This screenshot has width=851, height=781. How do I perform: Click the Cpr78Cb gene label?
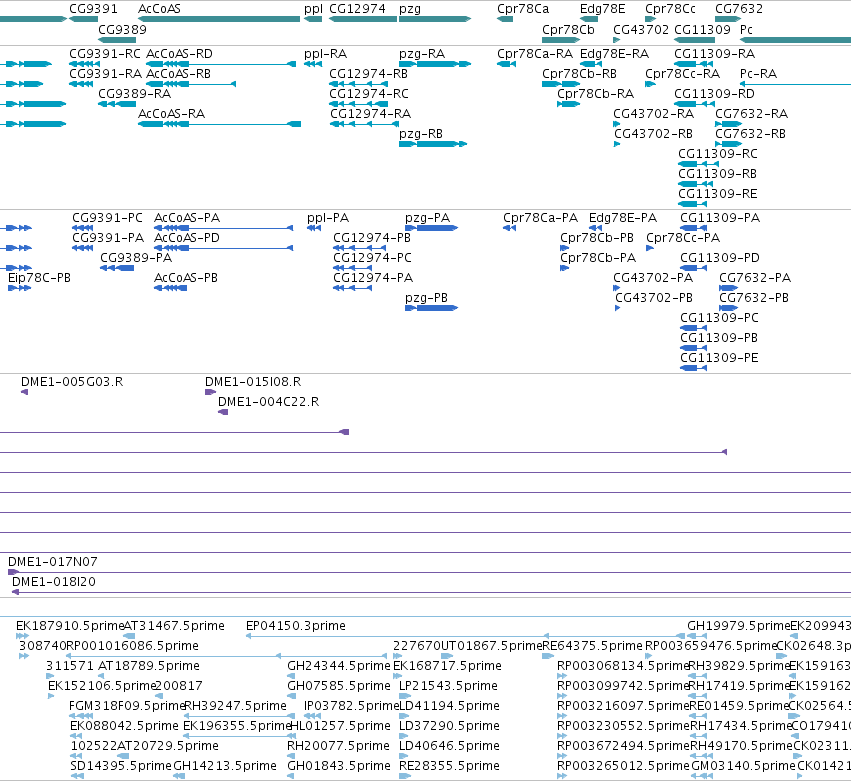pyautogui.click(x=568, y=29)
